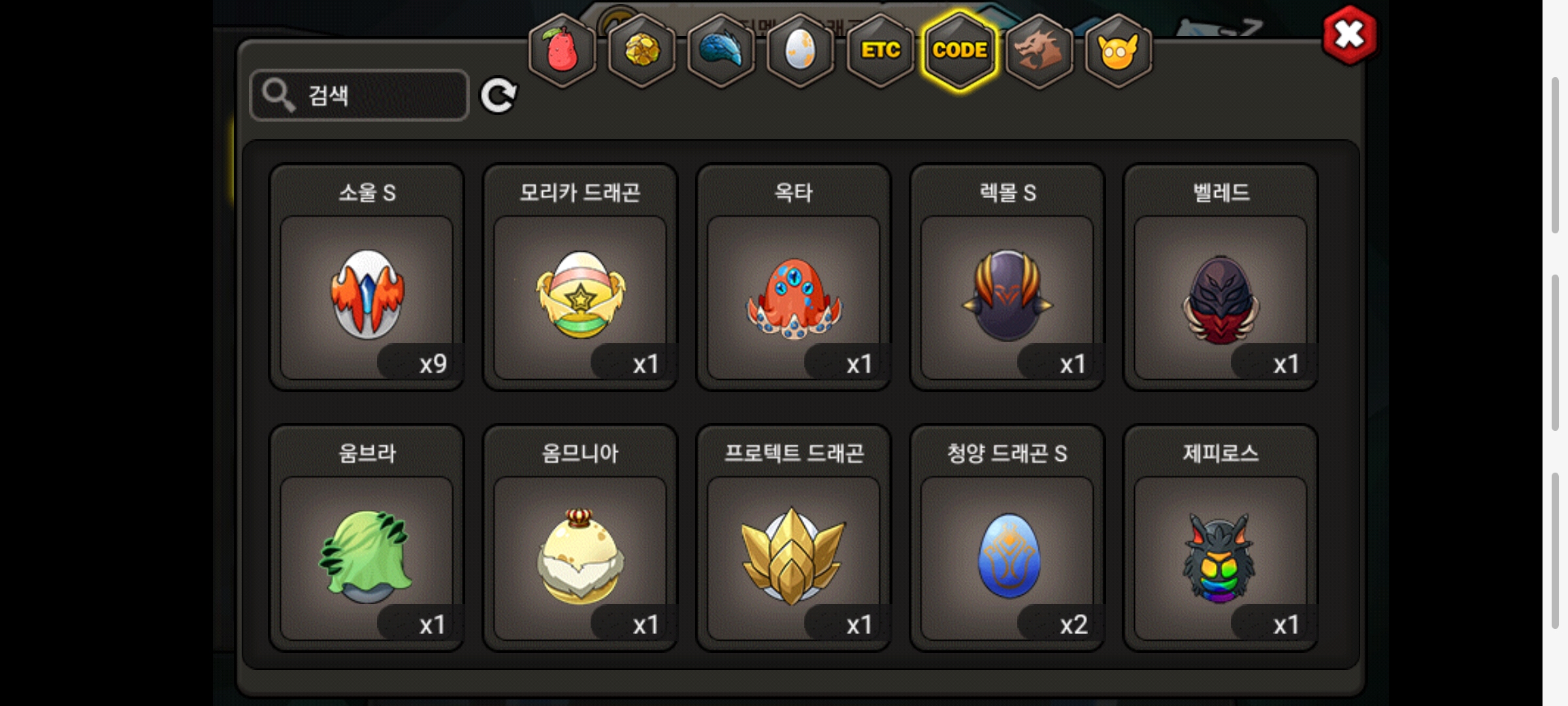Close the inventory with the red X
The height and width of the screenshot is (706, 1568).
1350,35
